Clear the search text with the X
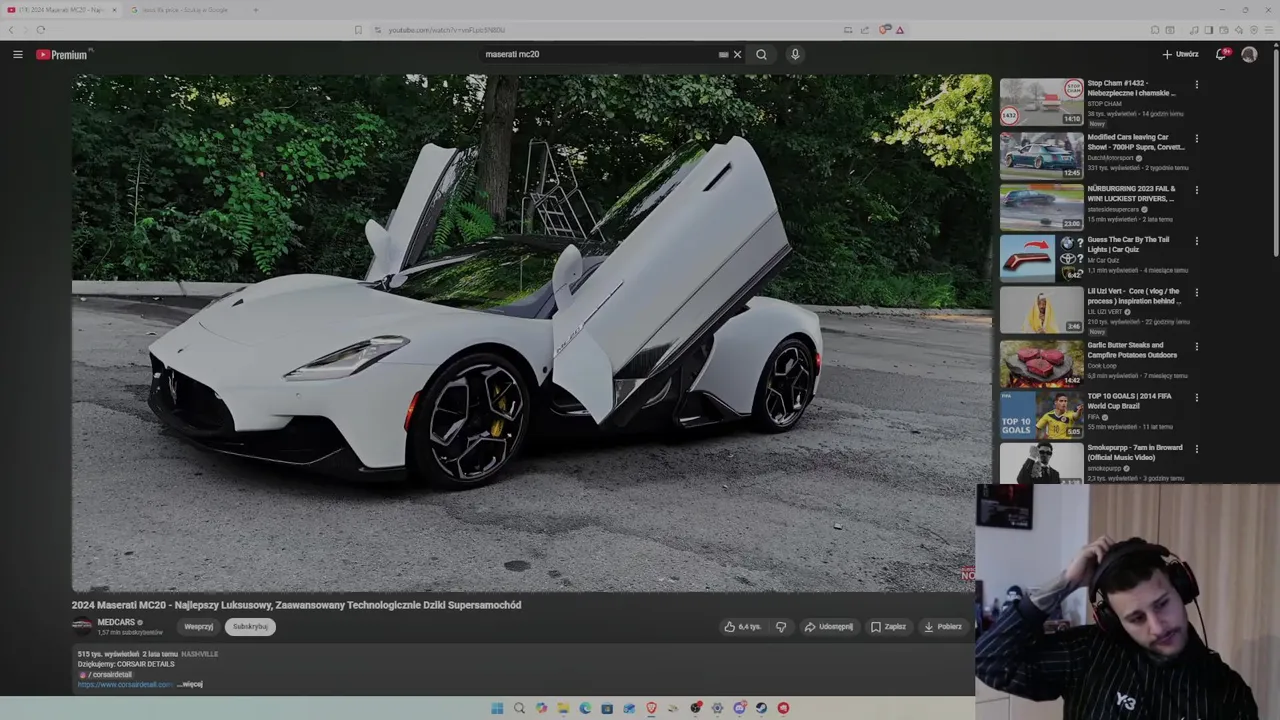Screen dimensions: 1280x720 (x=738, y=55)
